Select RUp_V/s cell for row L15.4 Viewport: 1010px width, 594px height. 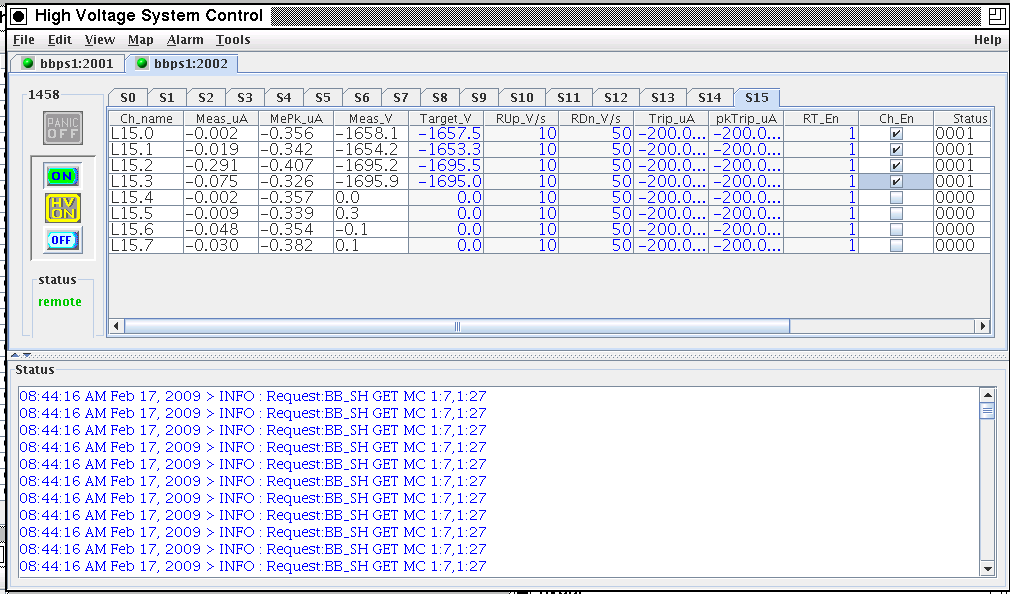pos(520,197)
